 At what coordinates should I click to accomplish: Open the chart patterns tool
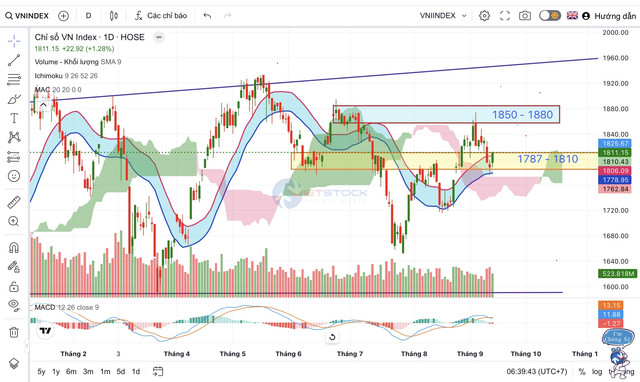click(x=14, y=138)
